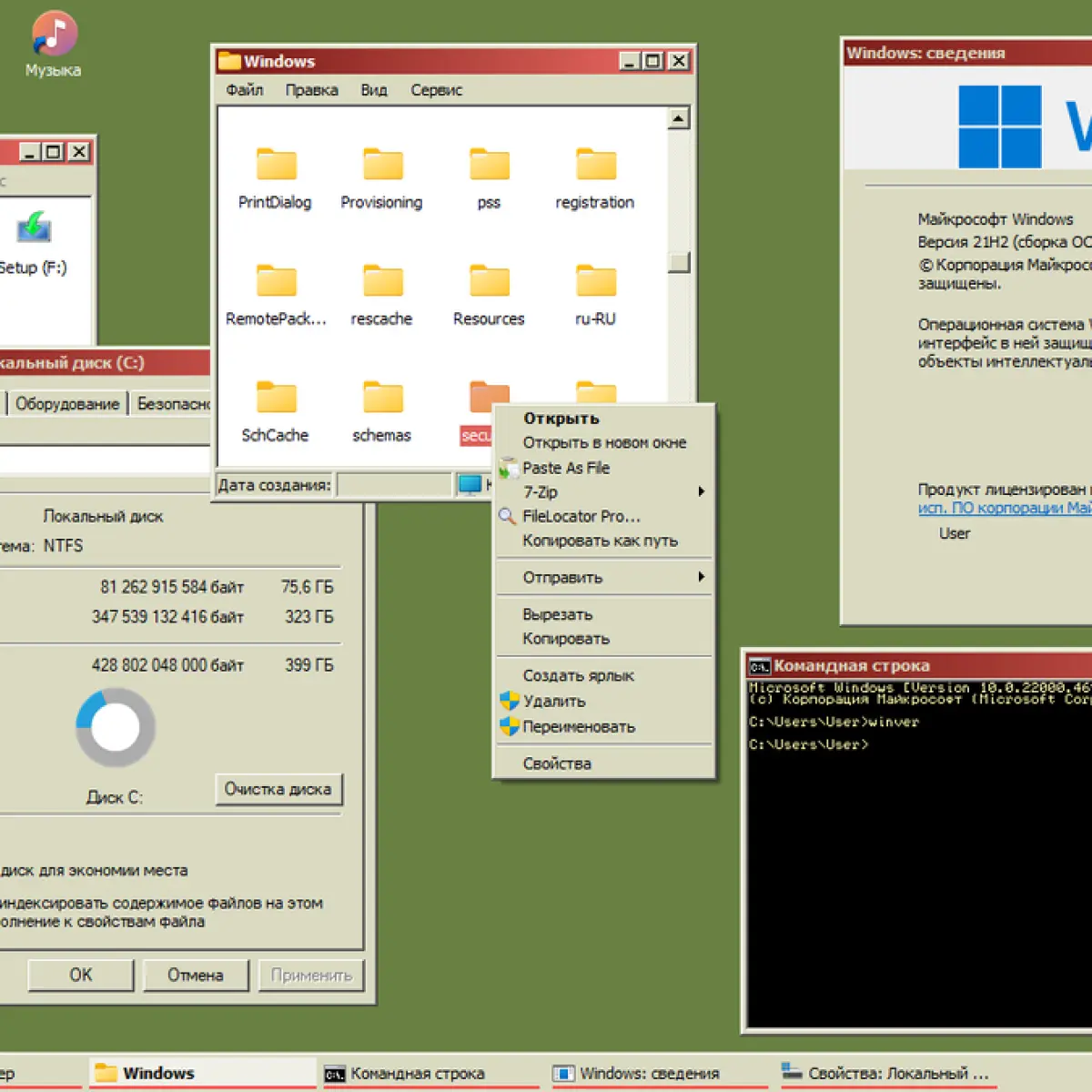Image resolution: width=1092 pixels, height=1092 pixels.
Task: Click the Windows: сведения title bar
Action: (967, 53)
